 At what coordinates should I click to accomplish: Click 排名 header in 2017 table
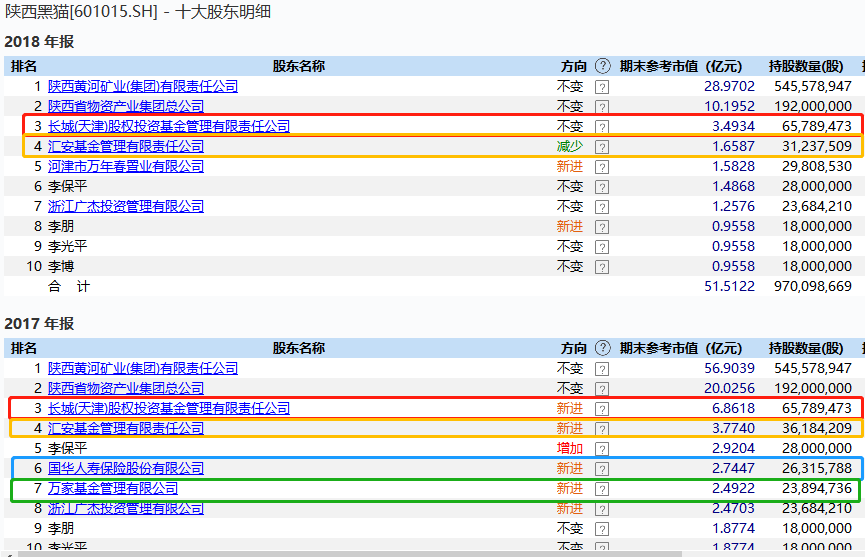(x=24, y=348)
